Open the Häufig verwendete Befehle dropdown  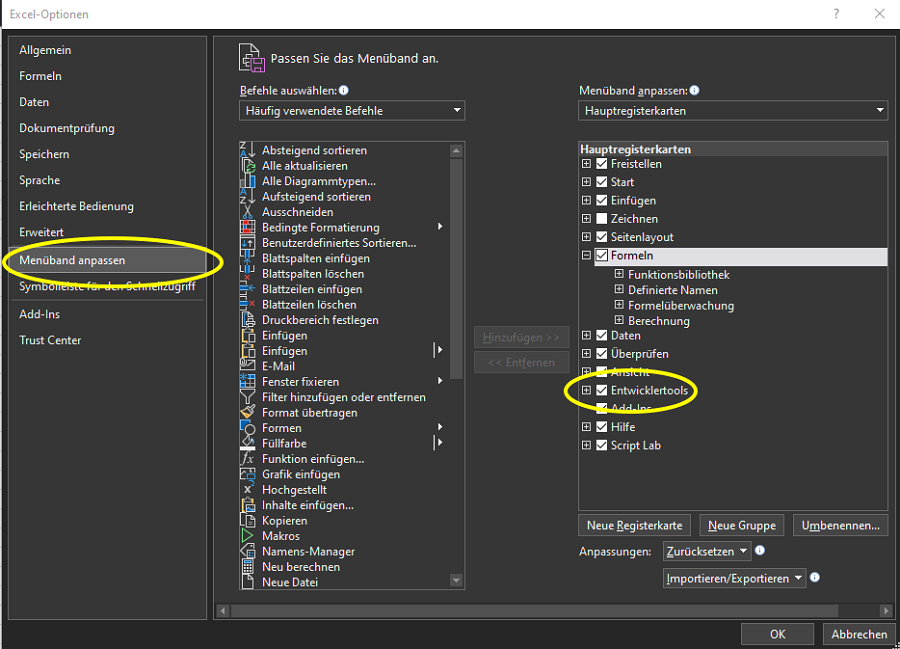[x=352, y=111]
